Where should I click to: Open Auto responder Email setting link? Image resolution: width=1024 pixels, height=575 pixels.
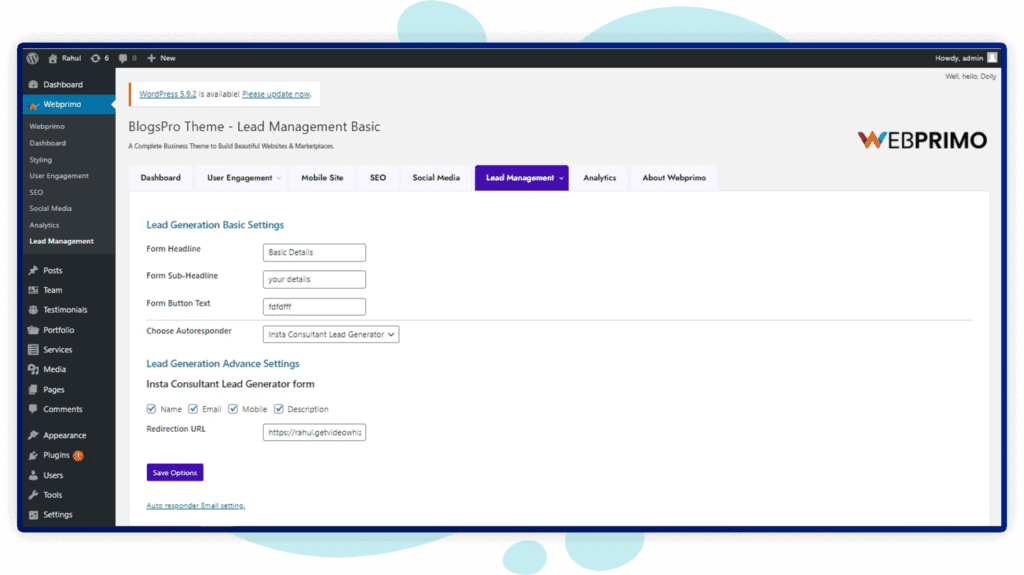[196, 506]
